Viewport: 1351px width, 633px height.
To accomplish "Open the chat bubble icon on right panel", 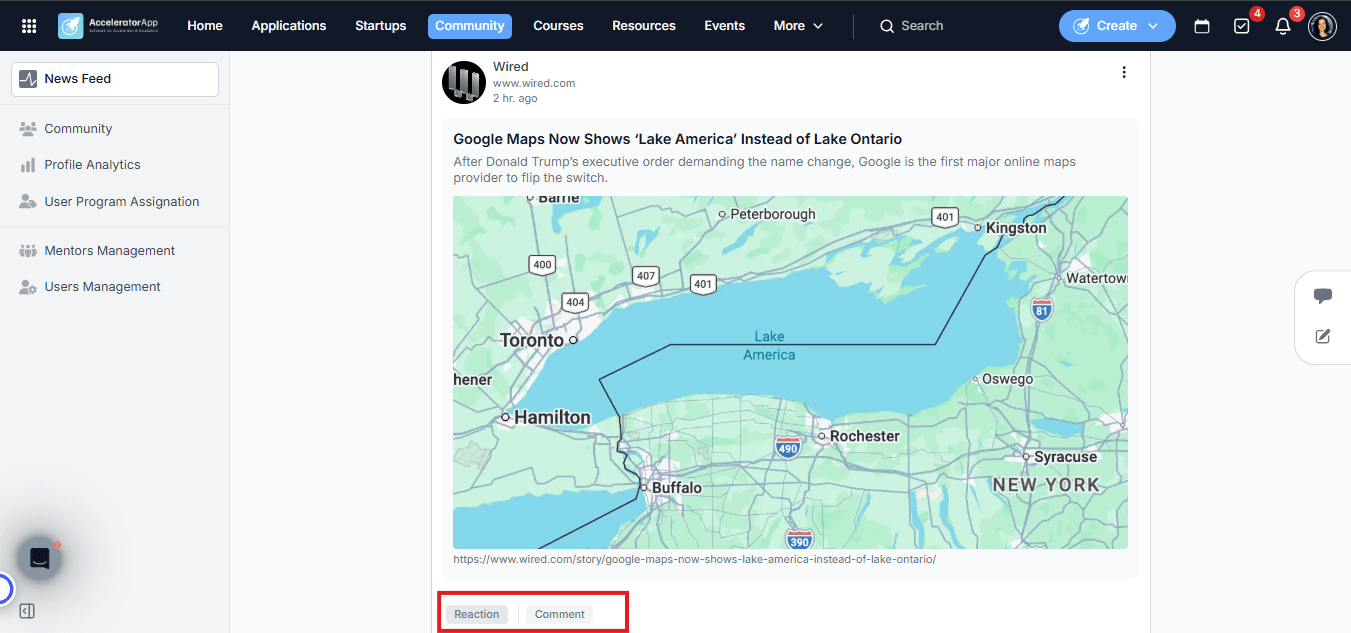I will tap(1323, 296).
